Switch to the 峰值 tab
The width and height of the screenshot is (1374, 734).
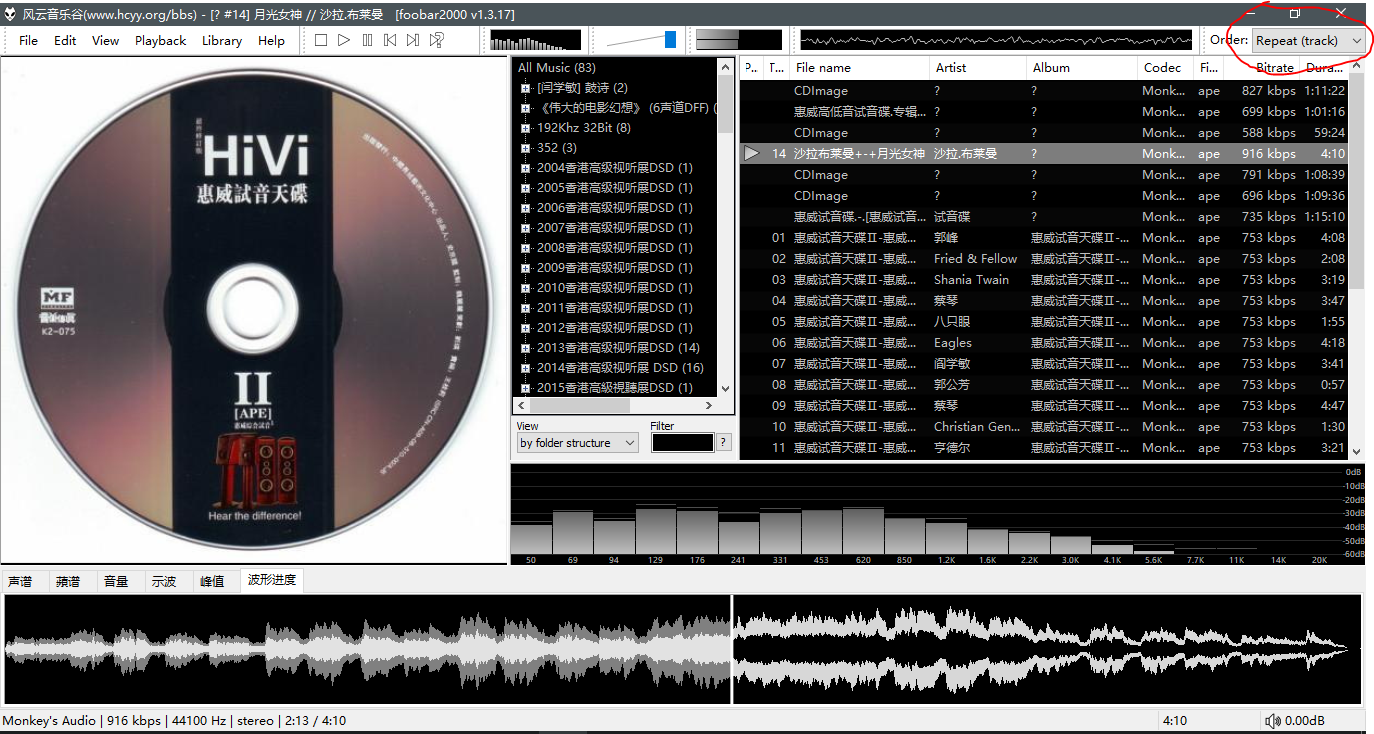(212, 581)
